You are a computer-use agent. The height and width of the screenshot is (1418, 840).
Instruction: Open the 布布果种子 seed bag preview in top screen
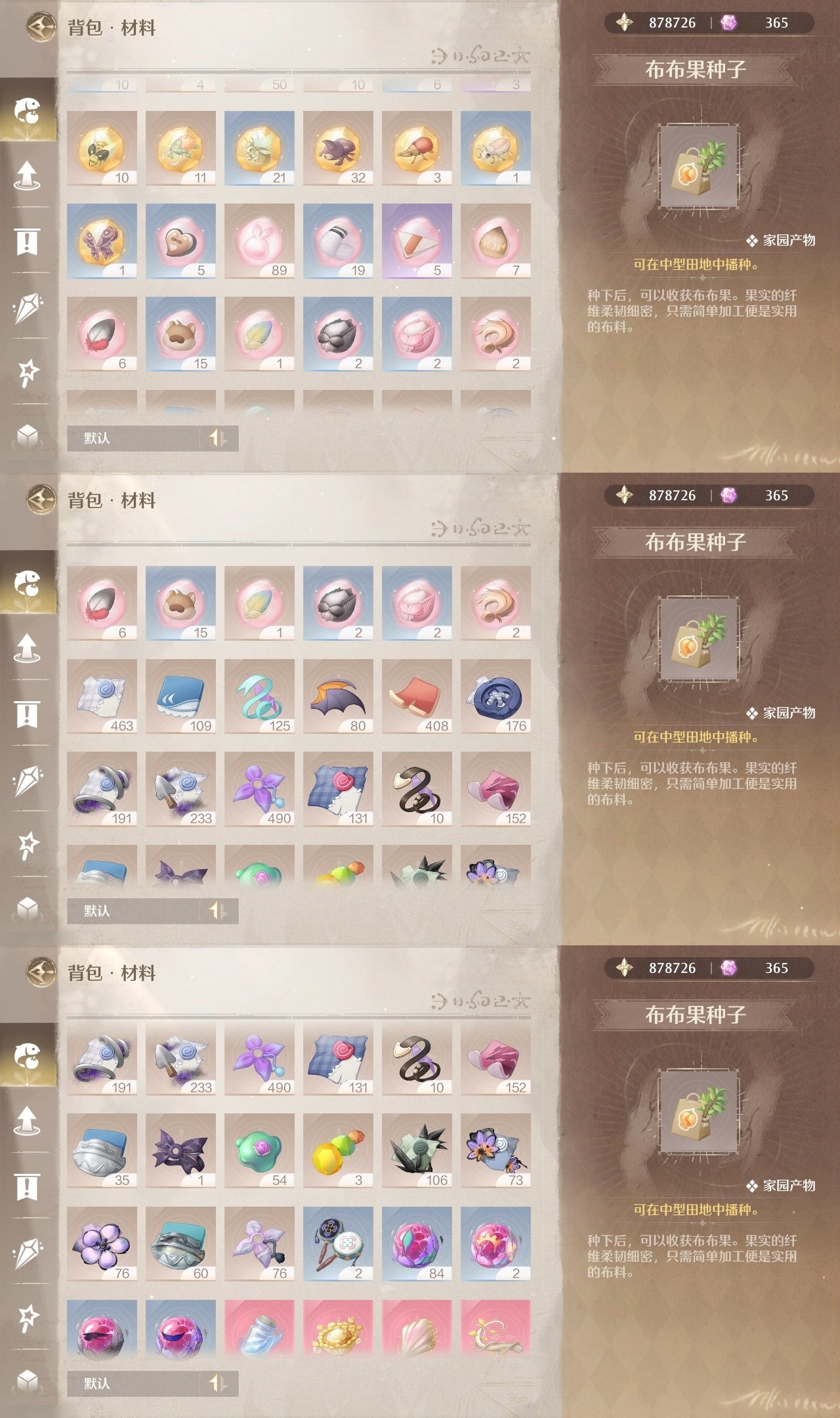tap(700, 168)
